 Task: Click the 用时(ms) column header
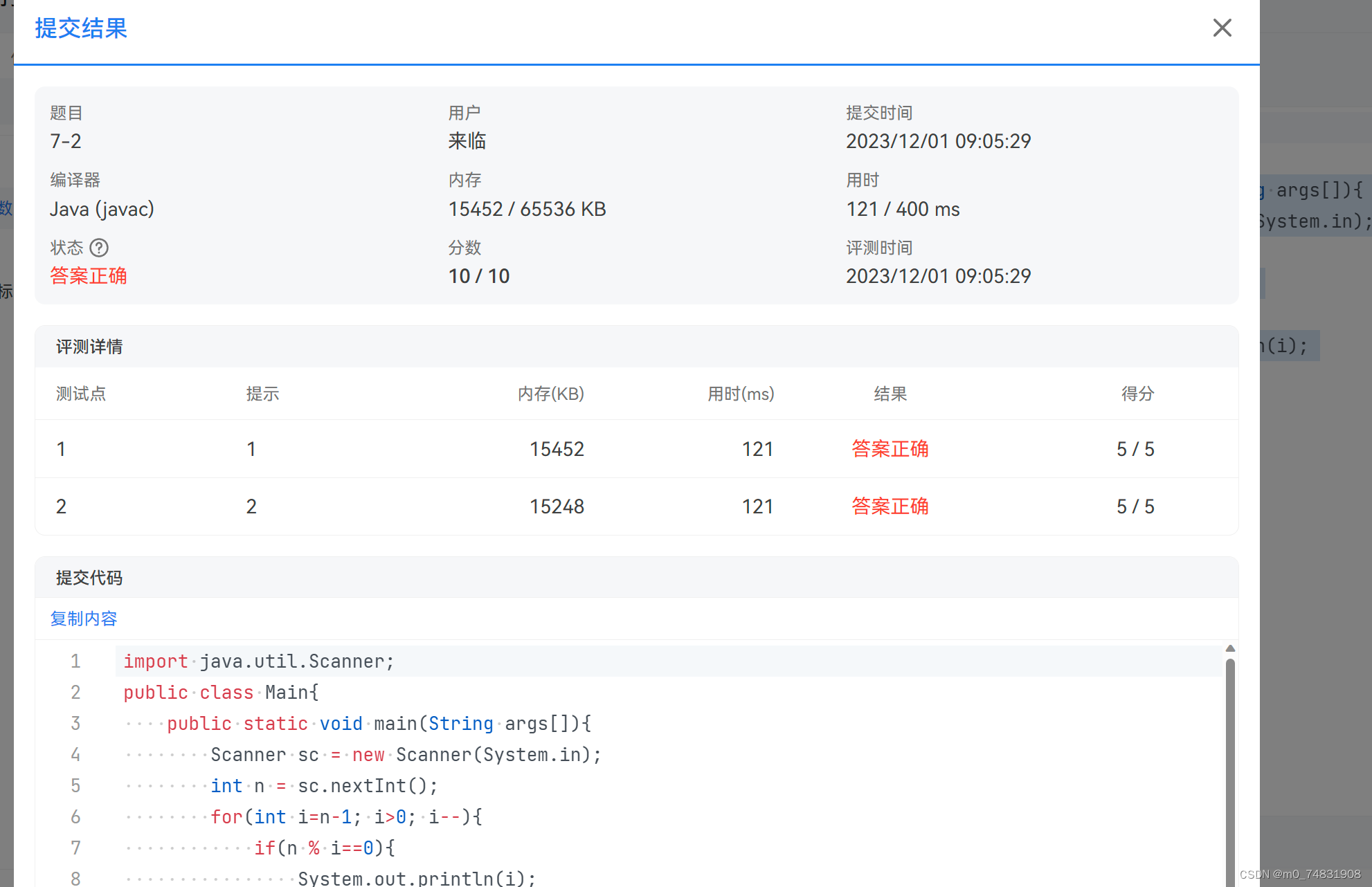741,394
